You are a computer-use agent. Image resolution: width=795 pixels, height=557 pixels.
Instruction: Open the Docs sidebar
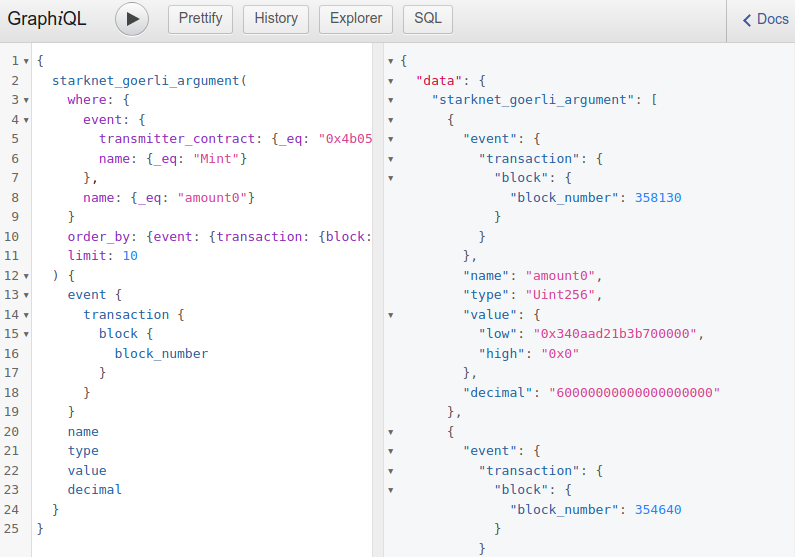pyautogui.click(x=766, y=19)
